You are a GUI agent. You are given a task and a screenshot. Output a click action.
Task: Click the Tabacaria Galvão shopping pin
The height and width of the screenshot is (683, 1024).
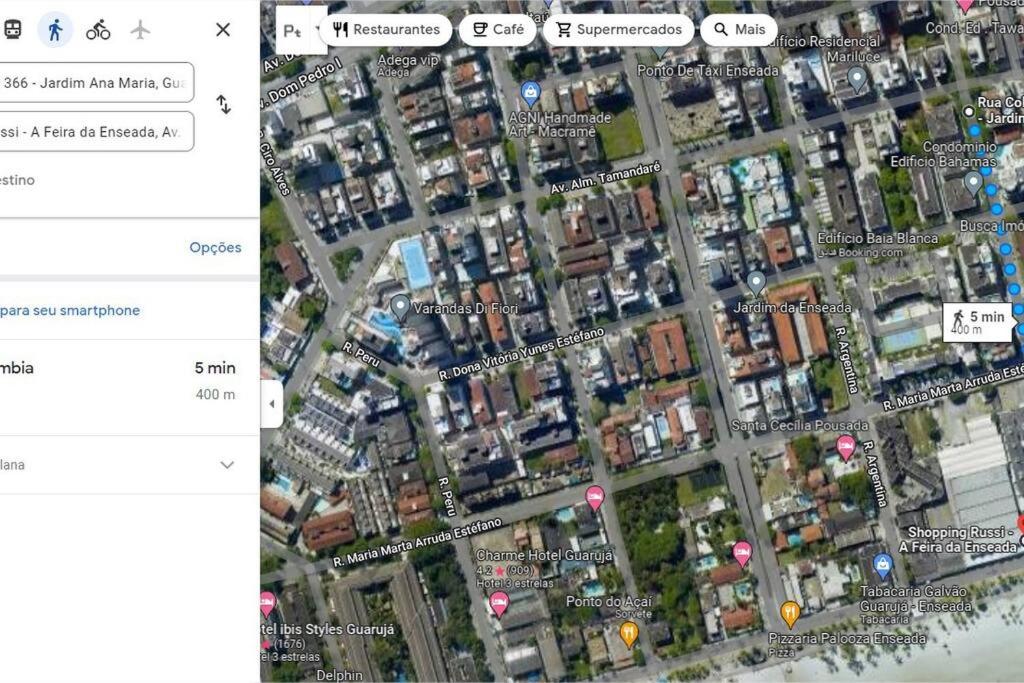[x=882, y=566]
